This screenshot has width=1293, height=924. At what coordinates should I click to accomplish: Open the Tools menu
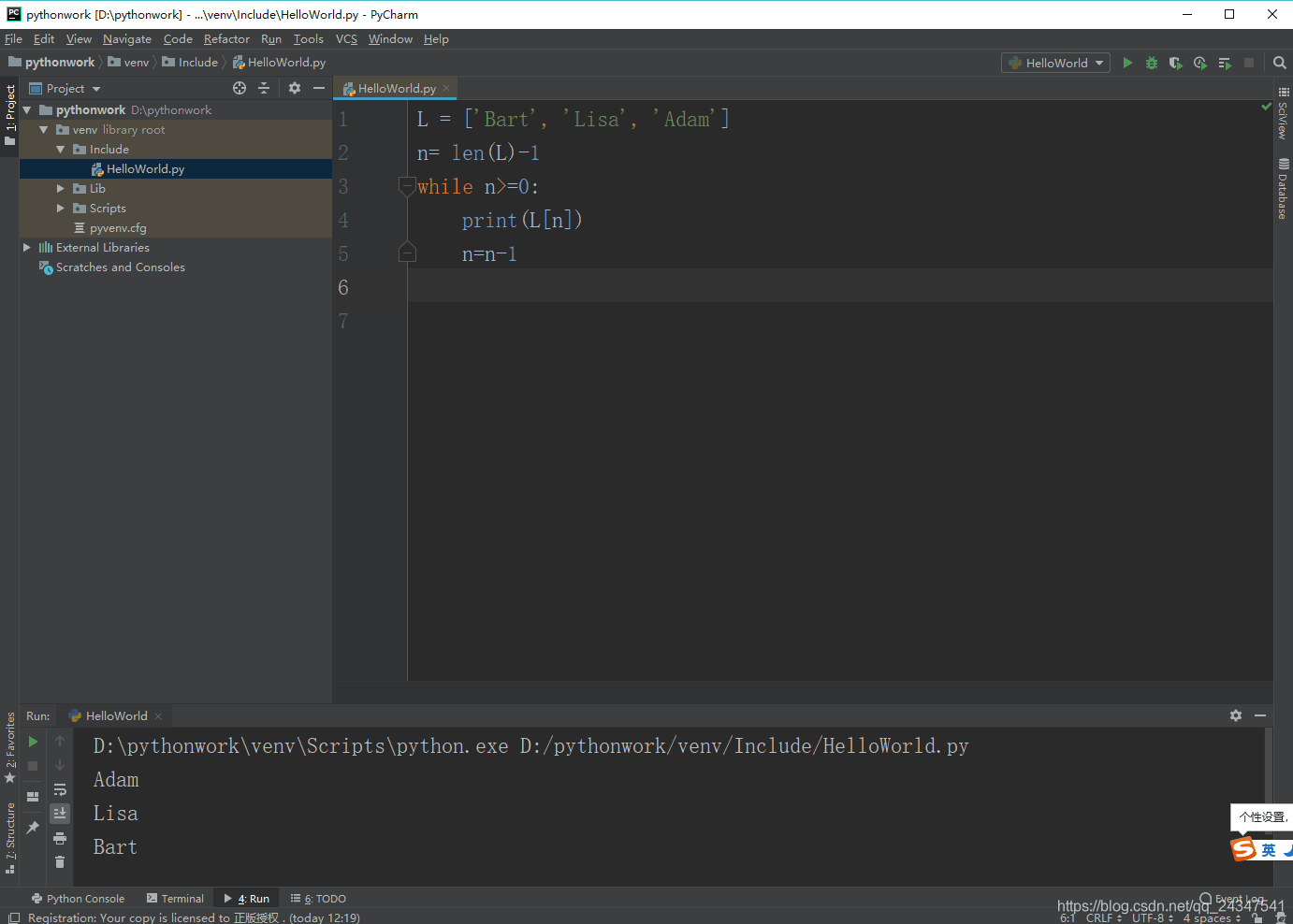[308, 39]
